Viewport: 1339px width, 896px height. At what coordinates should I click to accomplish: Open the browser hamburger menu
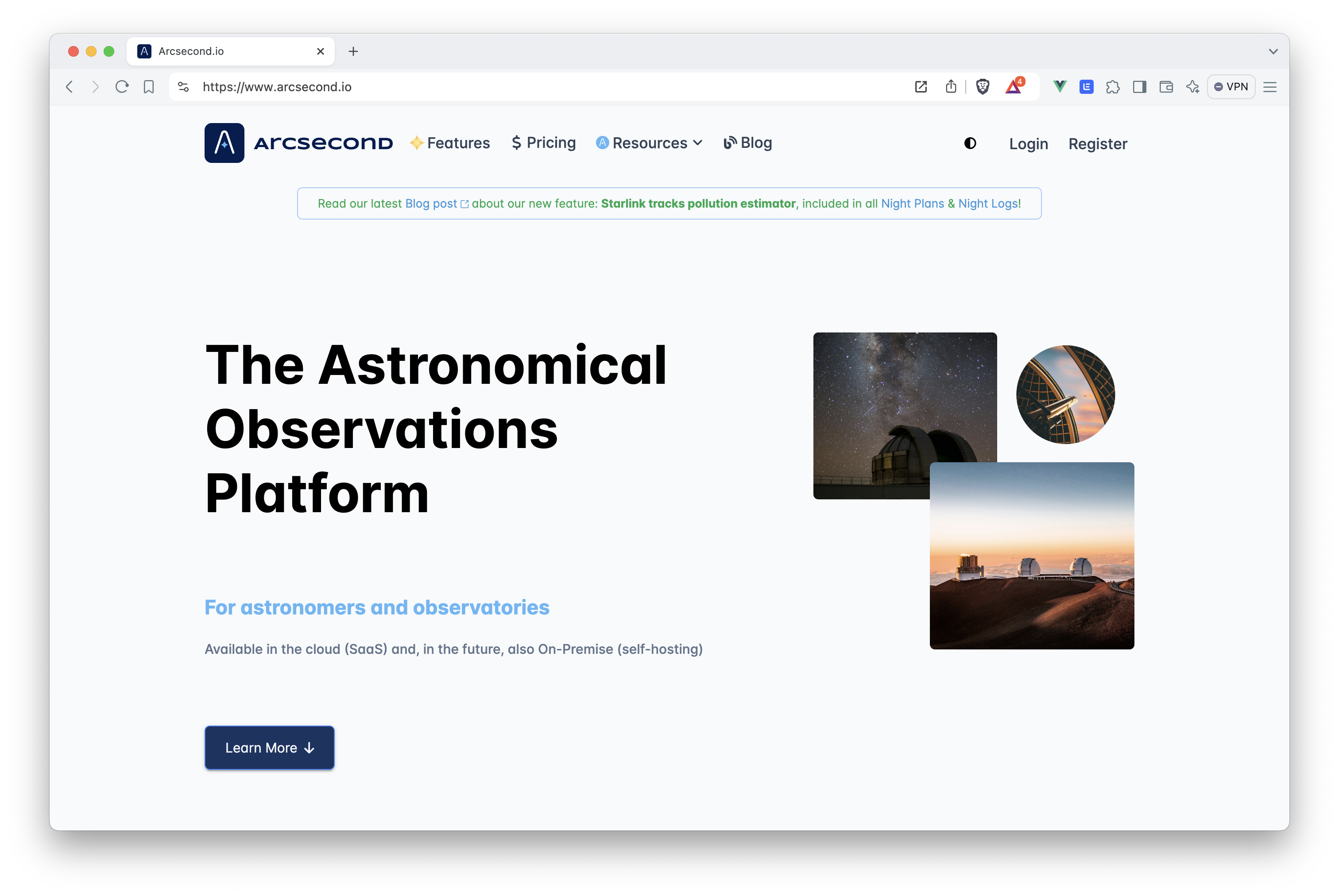click(1270, 87)
